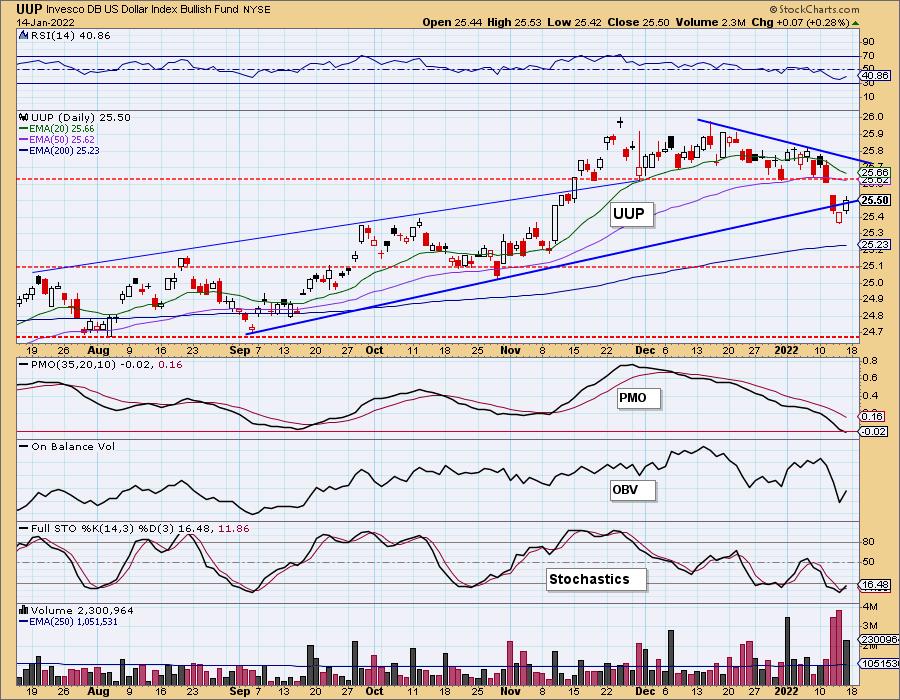Click the PMO annotation label box
The width and height of the screenshot is (900, 700).
(x=638, y=398)
